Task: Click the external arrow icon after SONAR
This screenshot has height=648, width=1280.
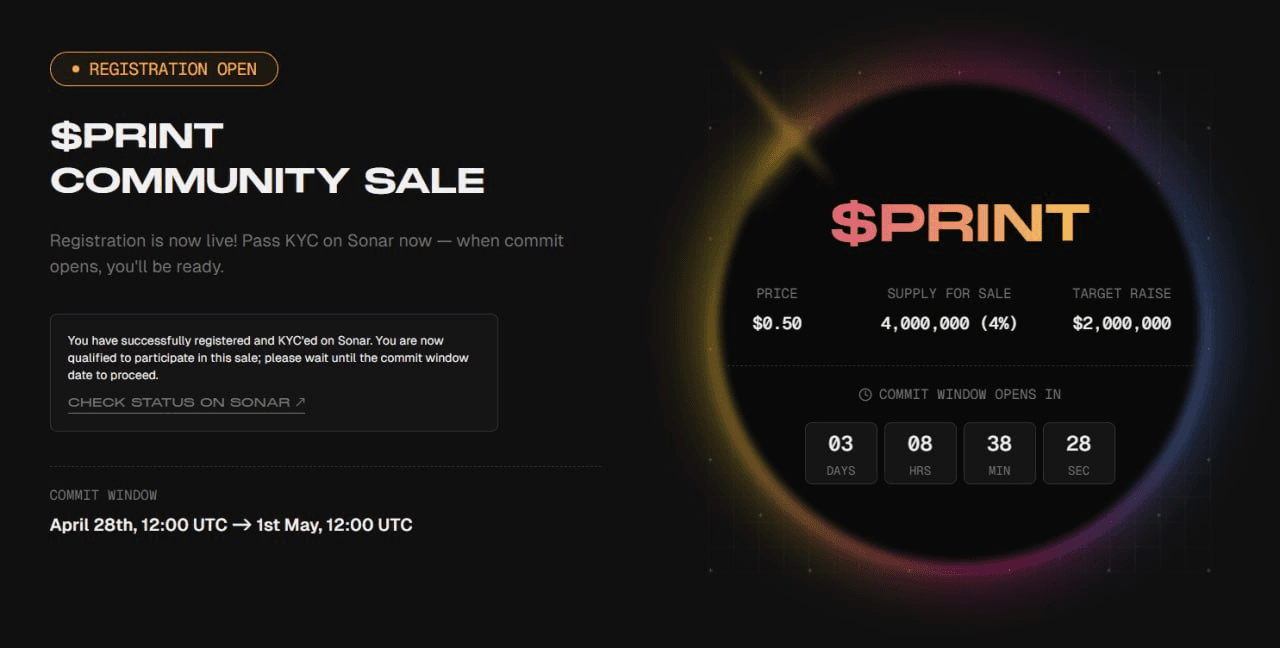Action: pyautogui.click(x=300, y=403)
